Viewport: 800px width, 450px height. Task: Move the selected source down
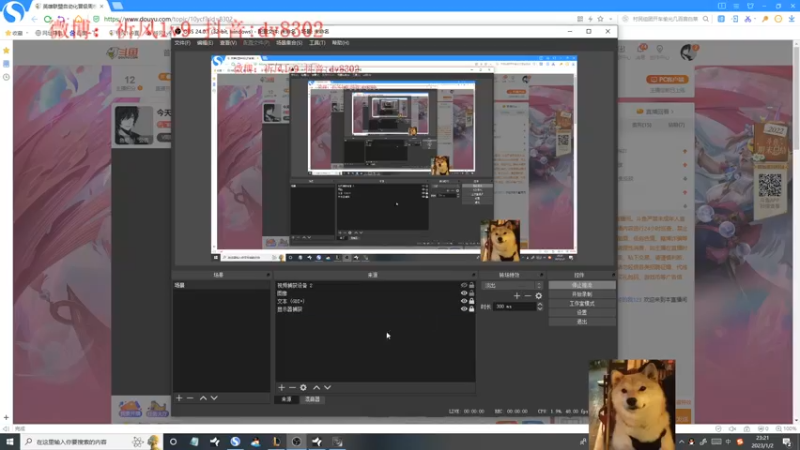coord(328,388)
